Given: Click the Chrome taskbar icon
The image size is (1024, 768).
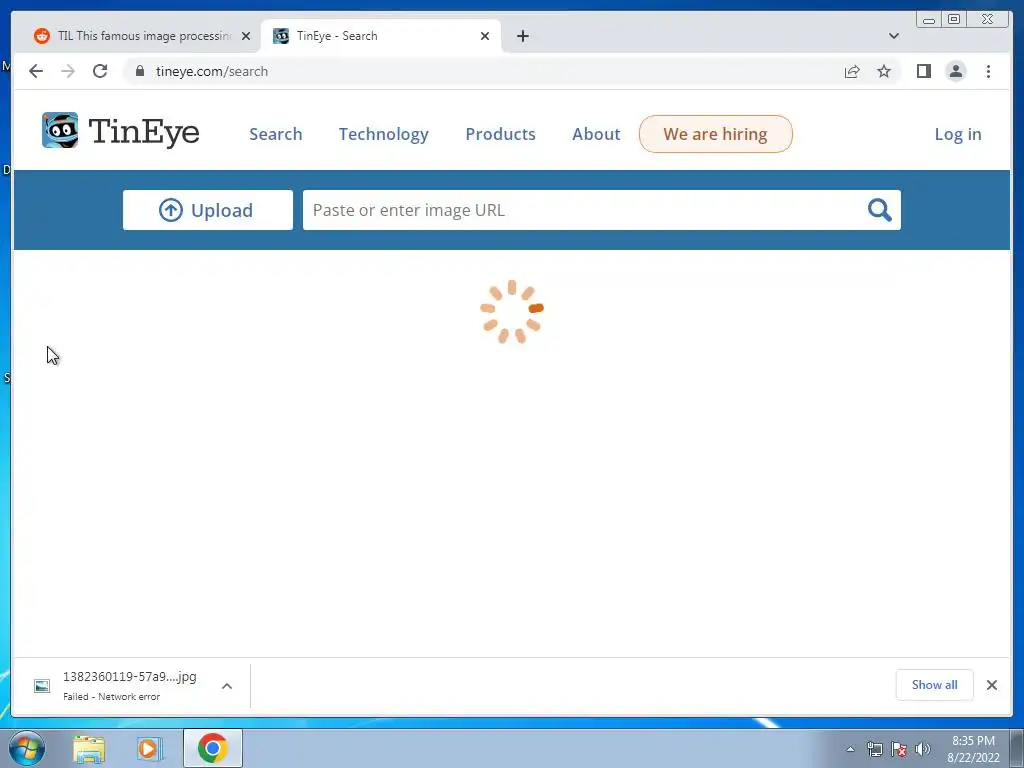Looking at the screenshot, I should point(213,748).
